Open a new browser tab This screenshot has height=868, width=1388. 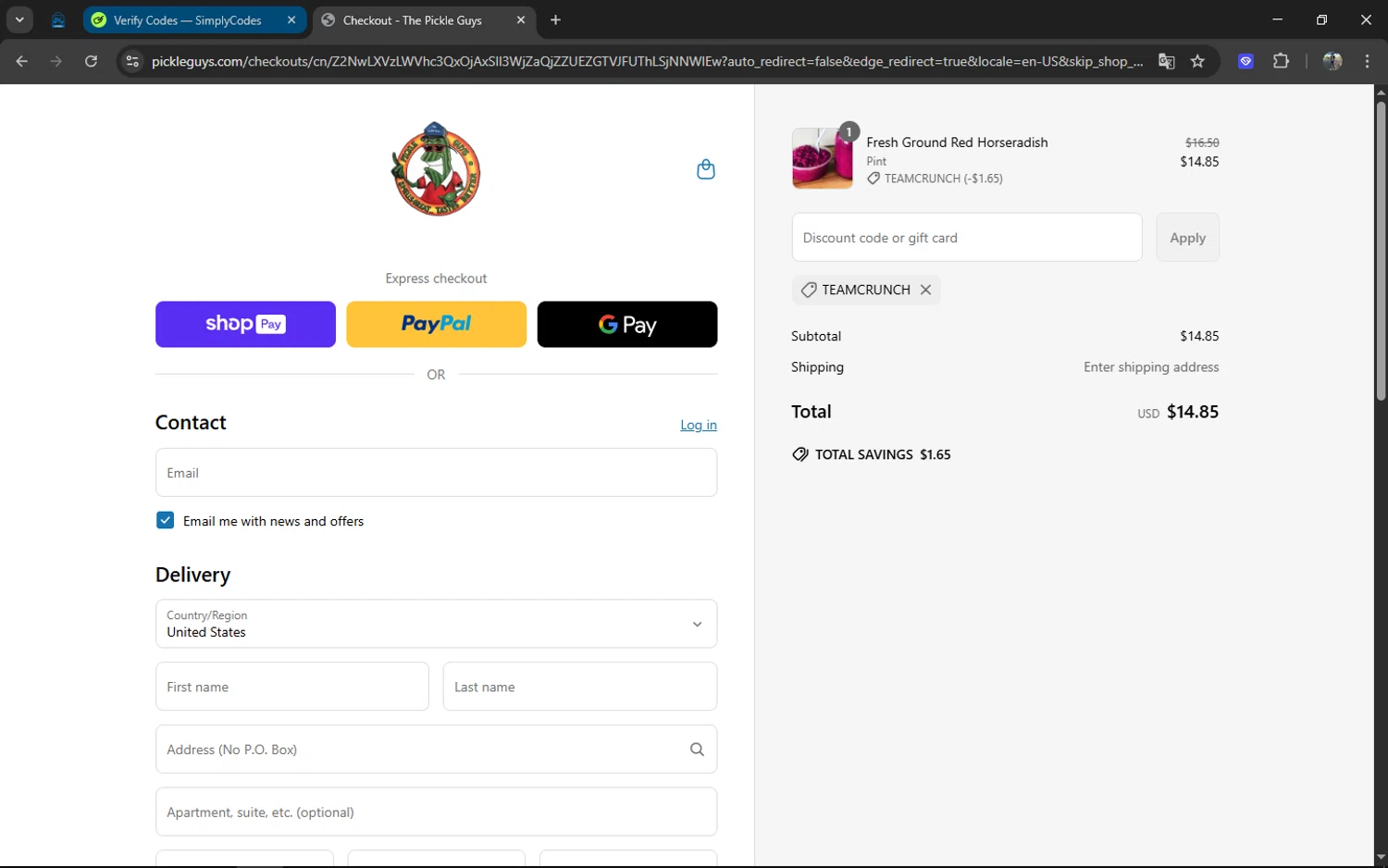point(555,20)
